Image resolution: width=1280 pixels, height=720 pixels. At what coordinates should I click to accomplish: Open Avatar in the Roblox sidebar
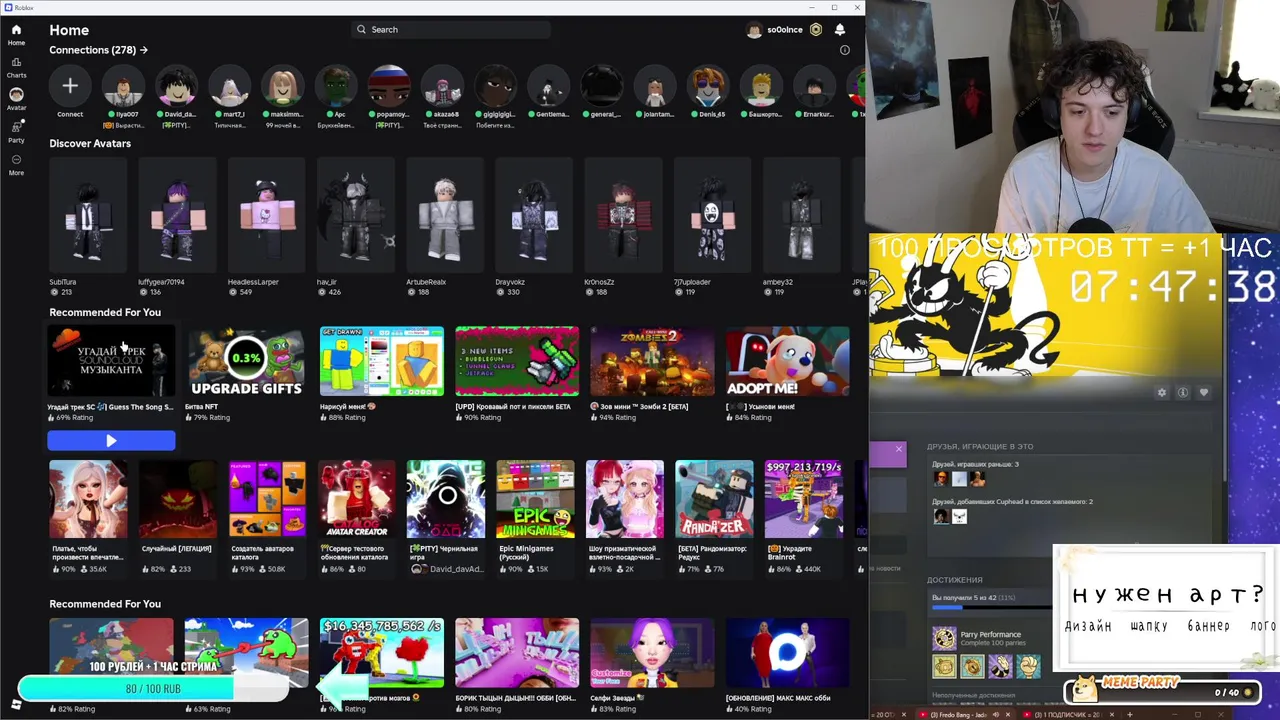pyautogui.click(x=16, y=98)
